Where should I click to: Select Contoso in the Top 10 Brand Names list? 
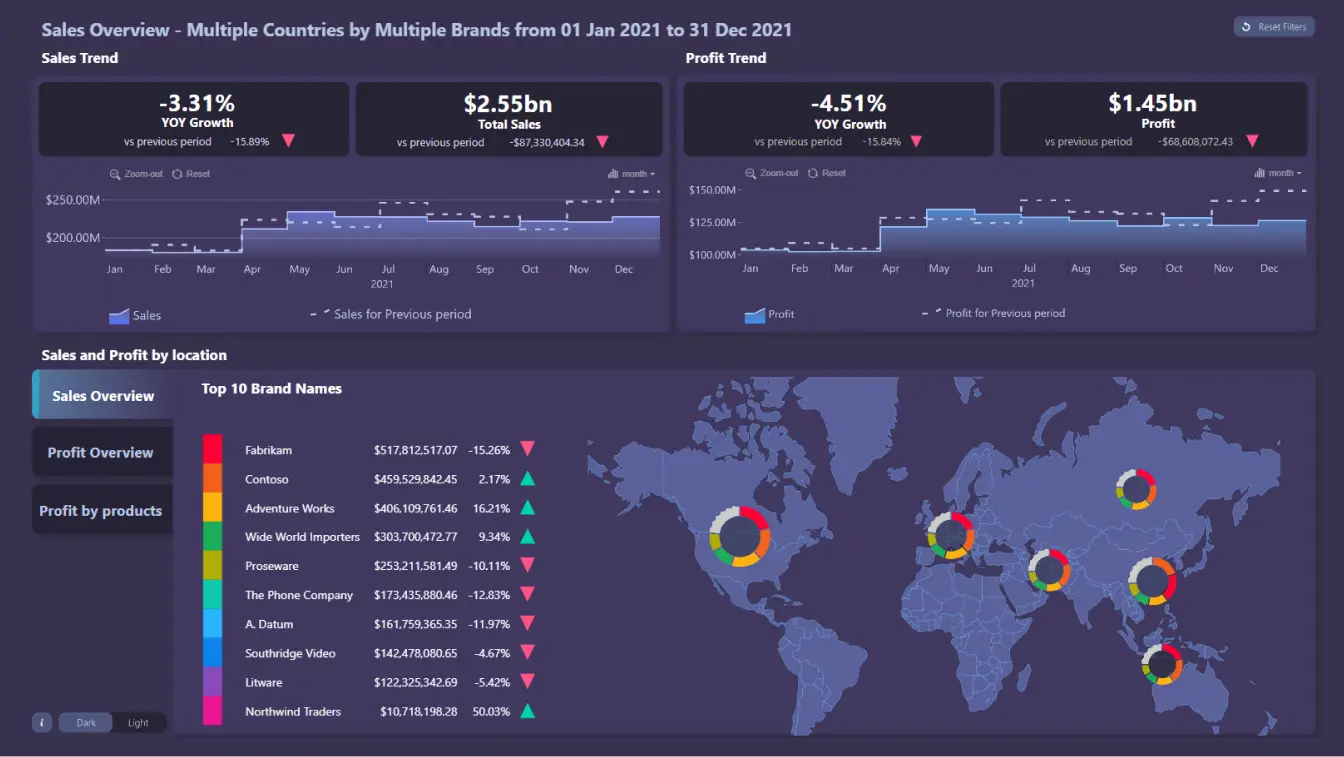tap(265, 479)
